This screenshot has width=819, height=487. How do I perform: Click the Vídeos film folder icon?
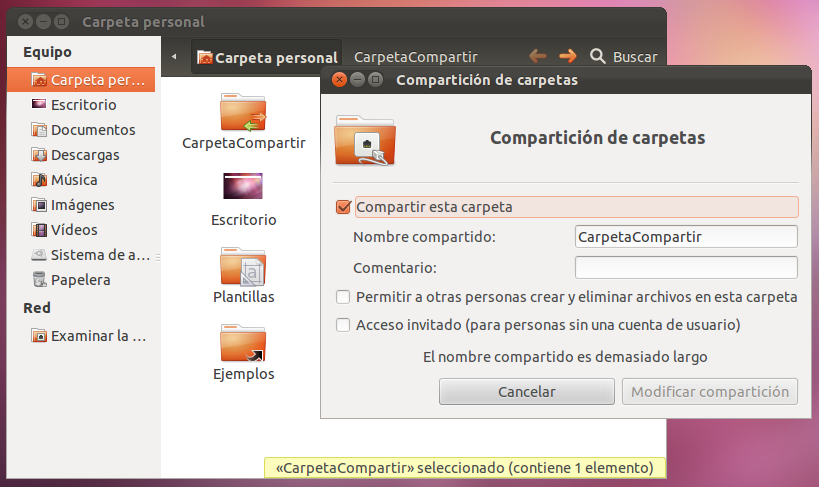pos(39,229)
